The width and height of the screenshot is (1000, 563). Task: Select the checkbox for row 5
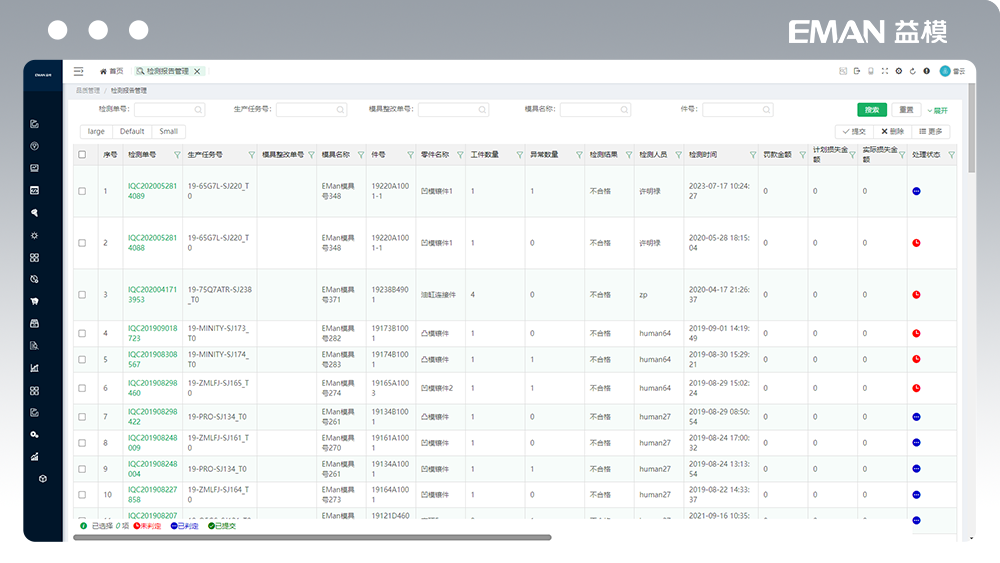(82, 360)
